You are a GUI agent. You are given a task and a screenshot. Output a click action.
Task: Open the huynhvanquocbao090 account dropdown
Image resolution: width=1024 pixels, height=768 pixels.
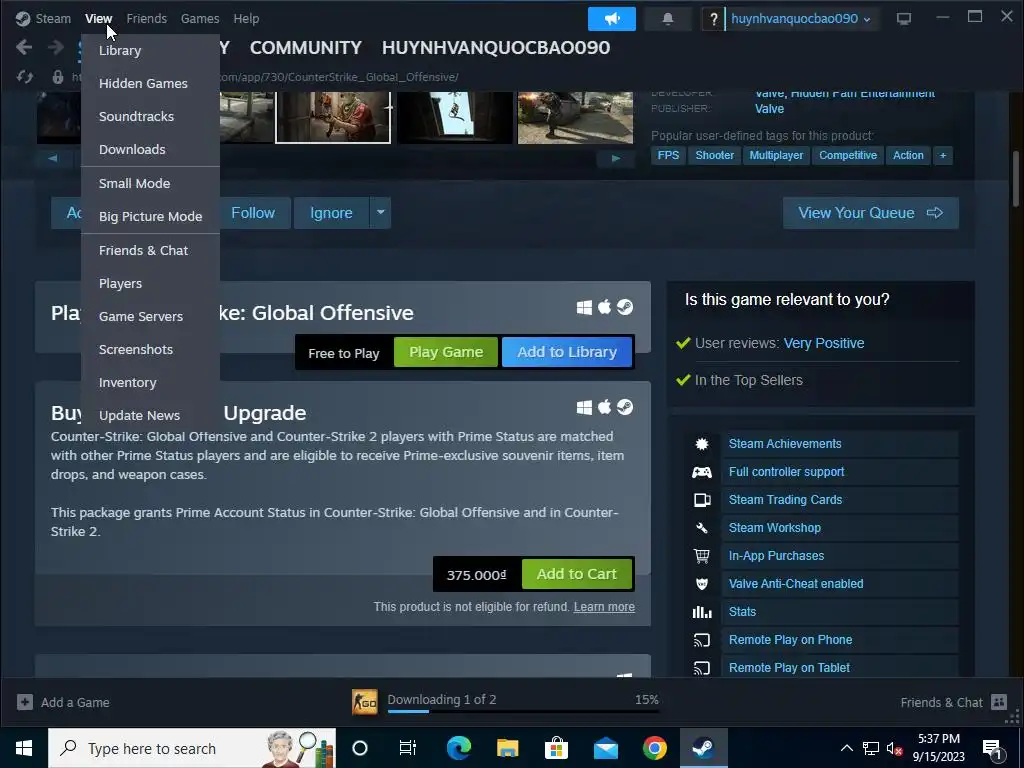pyautogui.click(x=801, y=19)
